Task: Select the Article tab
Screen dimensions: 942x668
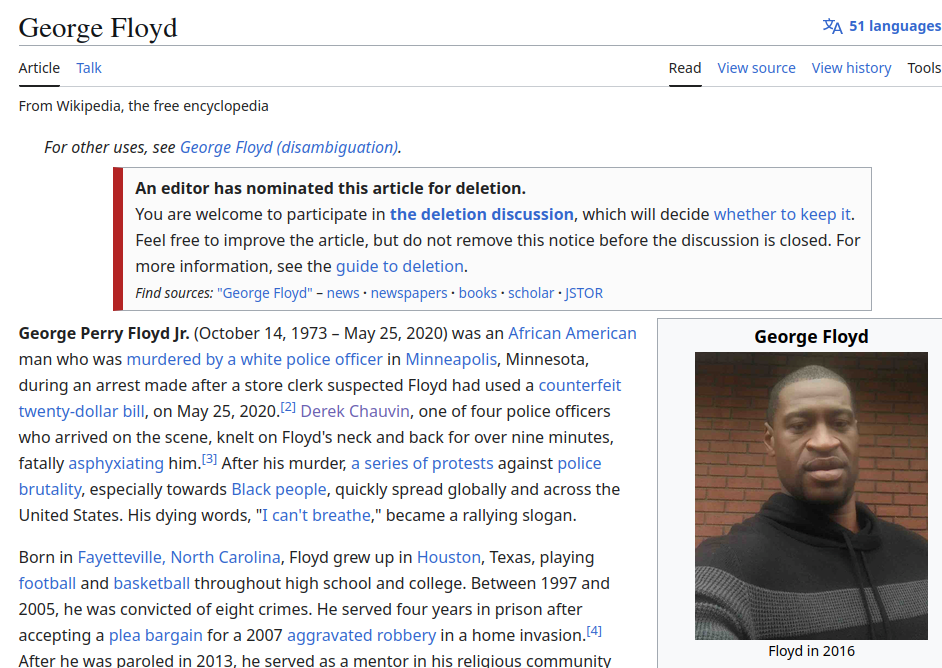Action: [x=39, y=68]
